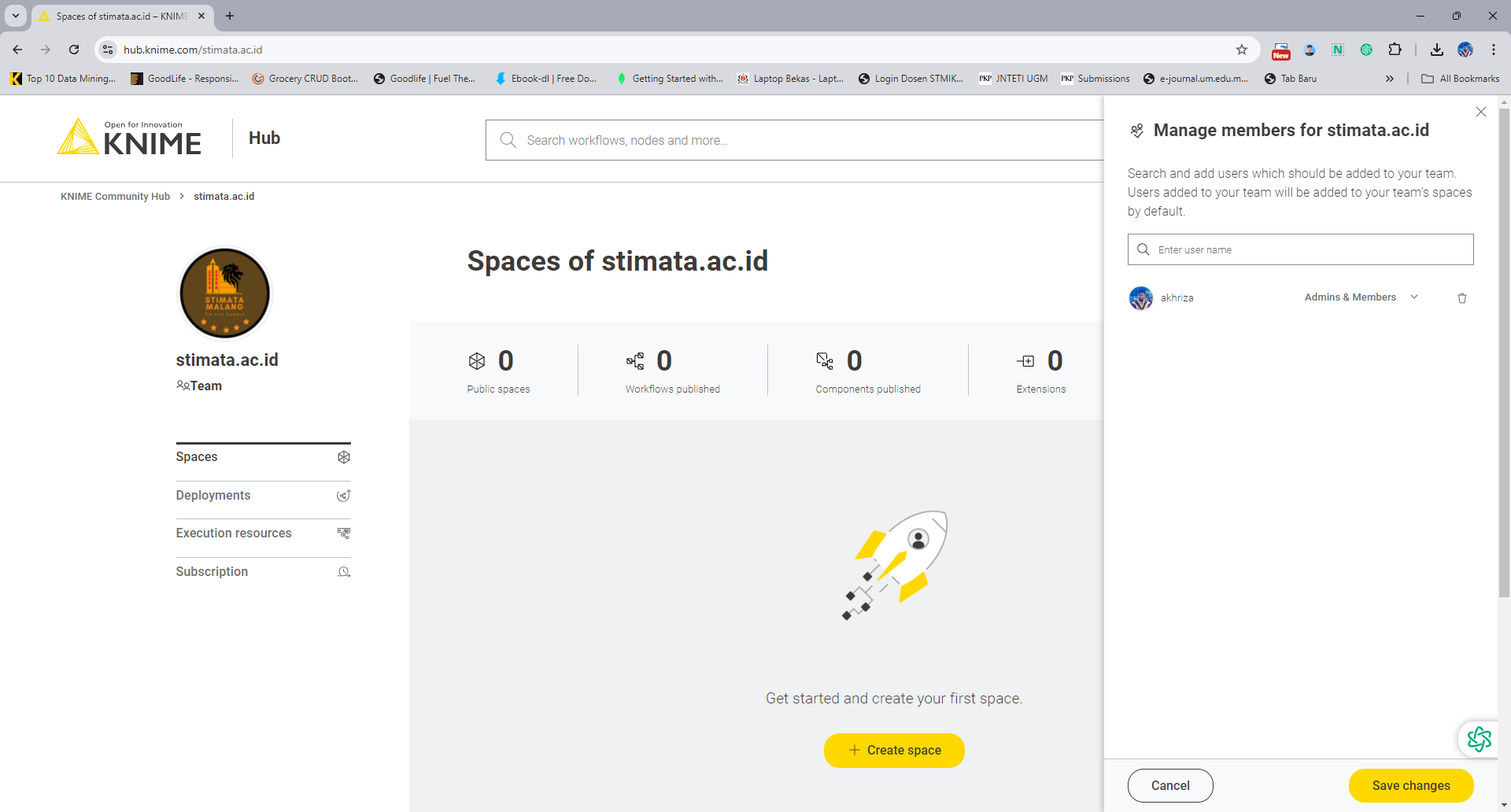Click the site information icon in address bar
The width and height of the screenshot is (1511, 812).
[108, 50]
